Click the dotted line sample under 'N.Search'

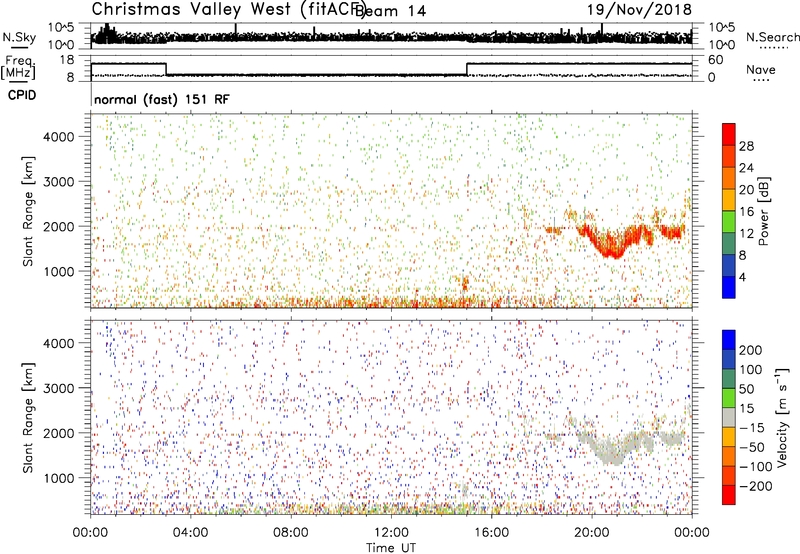click(774, 48)
